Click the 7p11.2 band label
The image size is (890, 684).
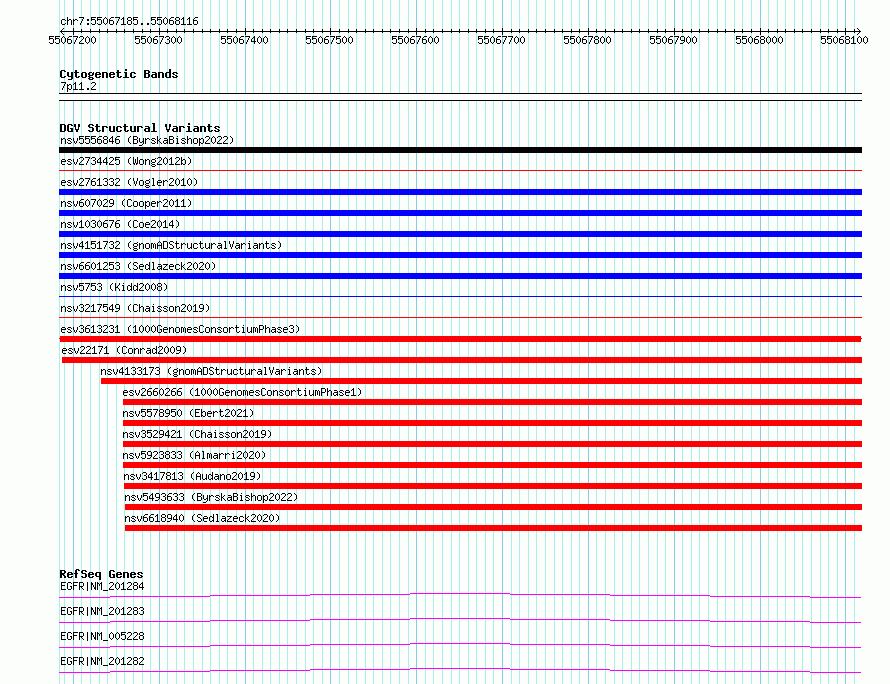[78, 86]
